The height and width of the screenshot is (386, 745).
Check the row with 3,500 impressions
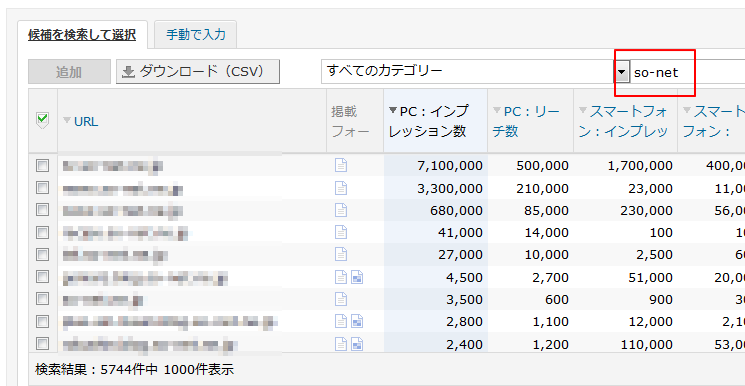pos(43,299)
